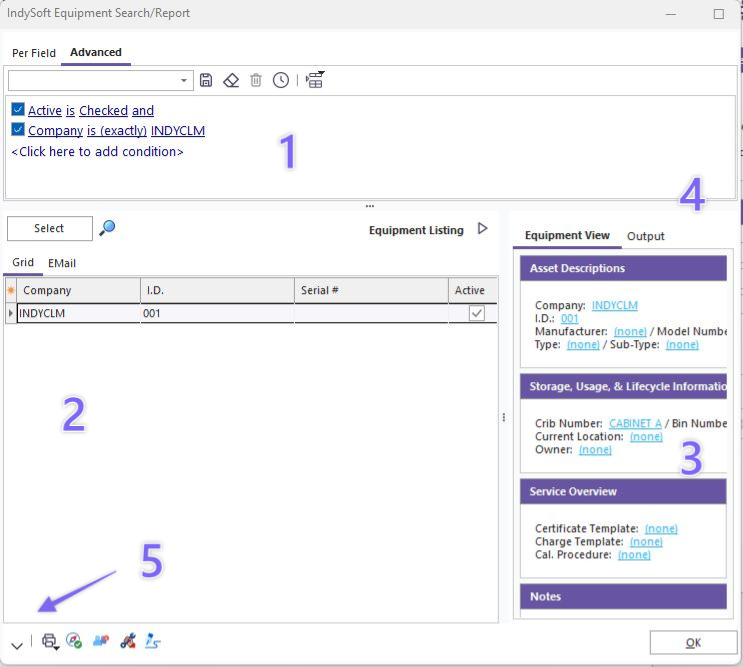Click the printer icon in bottom toolbar

(49, 642)
